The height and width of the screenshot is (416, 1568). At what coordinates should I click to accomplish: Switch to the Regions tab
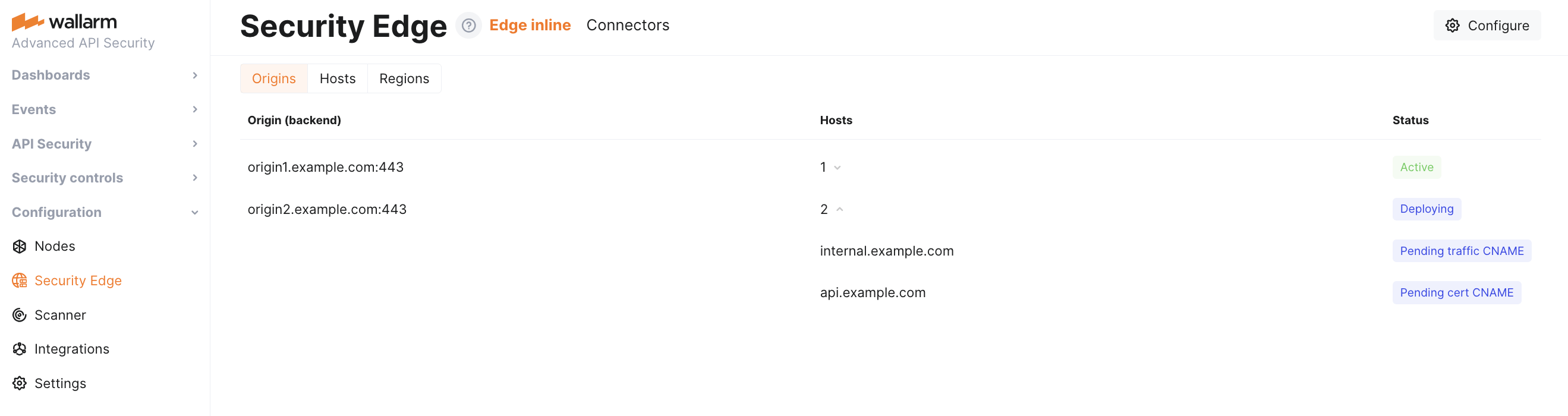coord(404,79)
